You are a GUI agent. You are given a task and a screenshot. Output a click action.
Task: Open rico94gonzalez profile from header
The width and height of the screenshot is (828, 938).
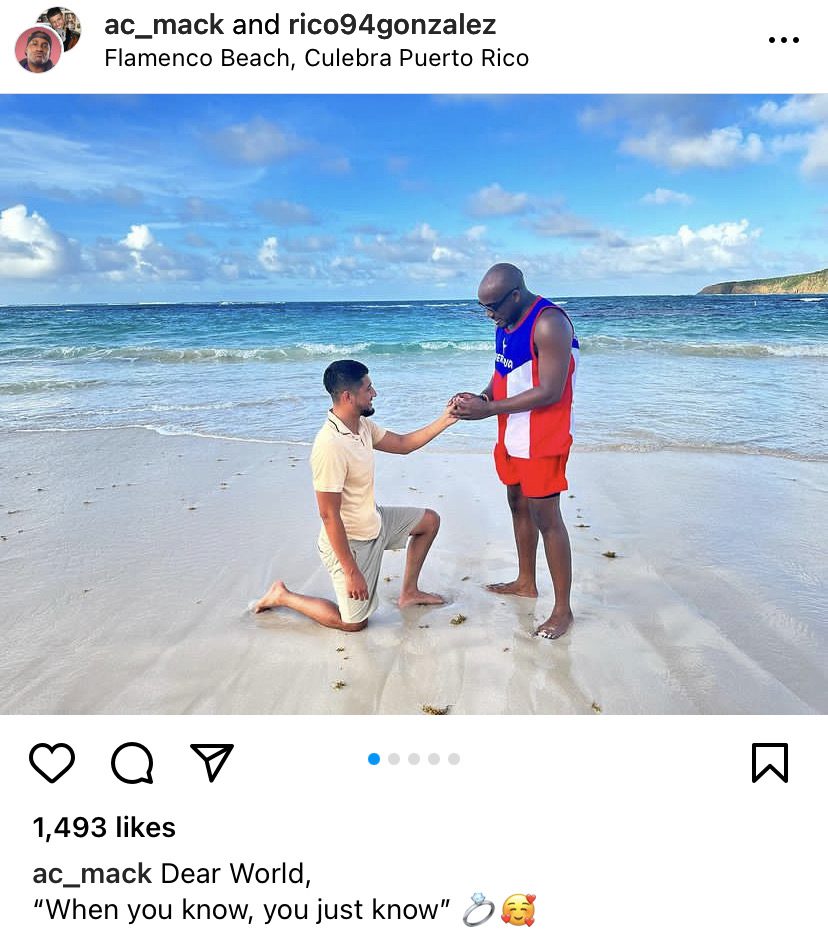(x=392, y=25)
